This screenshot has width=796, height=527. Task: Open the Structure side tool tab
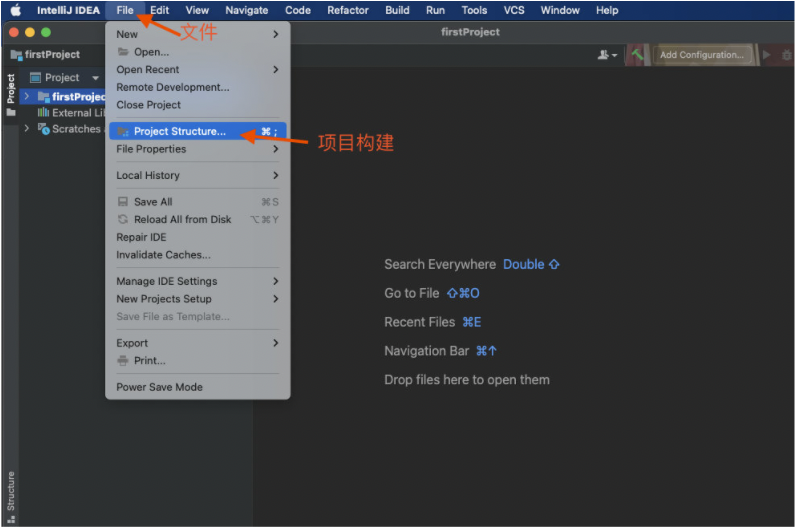point(11,497)
